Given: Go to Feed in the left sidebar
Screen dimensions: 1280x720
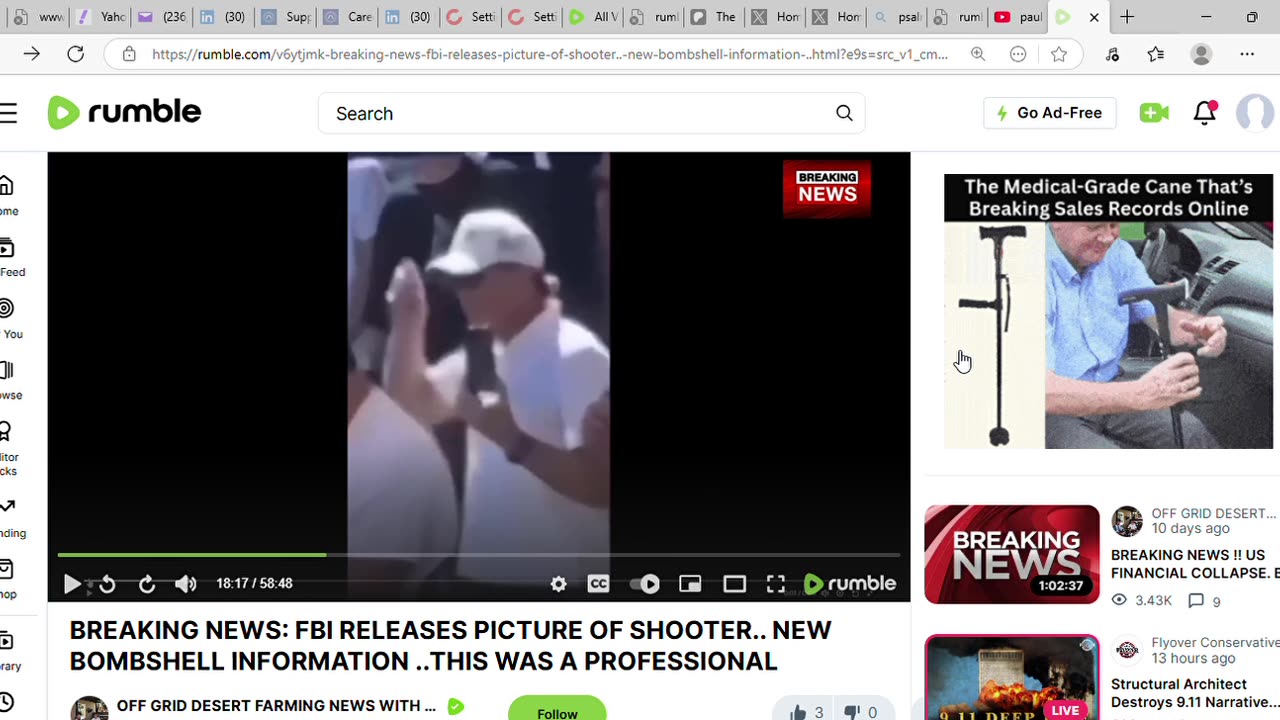Looking at the screenshot, I should click(10, 257).
